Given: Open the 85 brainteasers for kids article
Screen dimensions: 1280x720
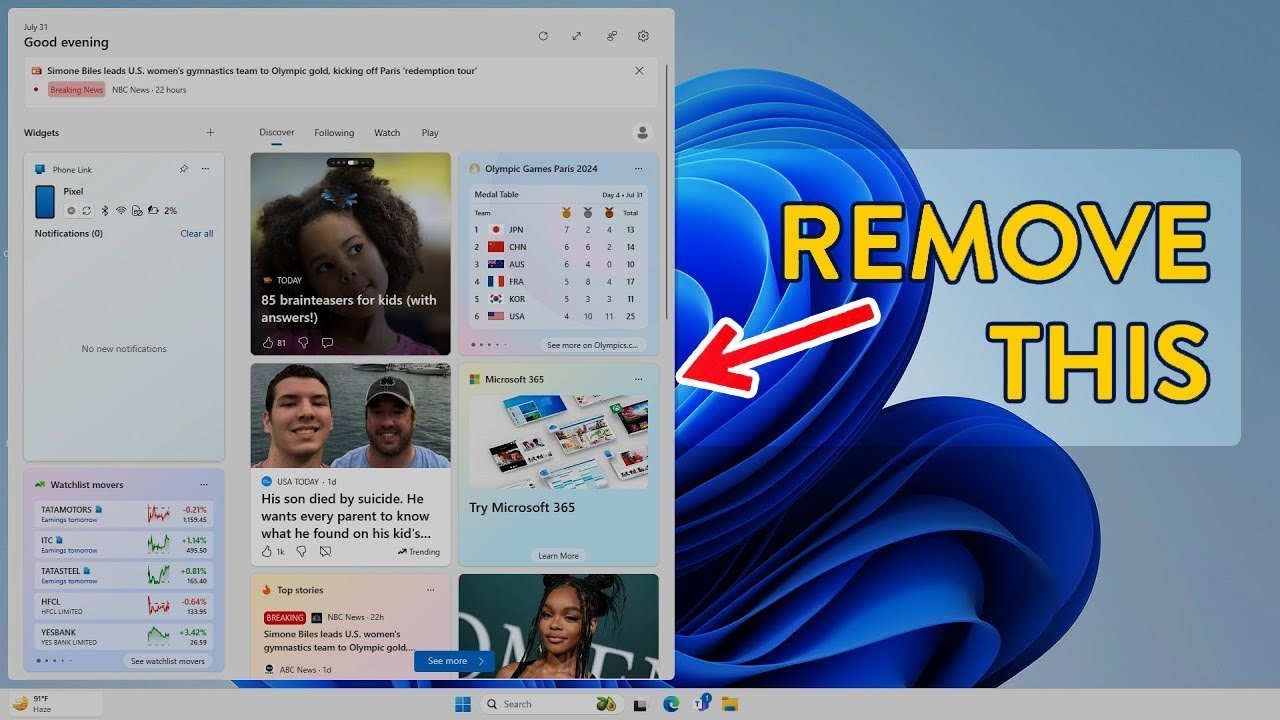Looking at the screenshot, I should pyautogui.click(x=349, y=308).
